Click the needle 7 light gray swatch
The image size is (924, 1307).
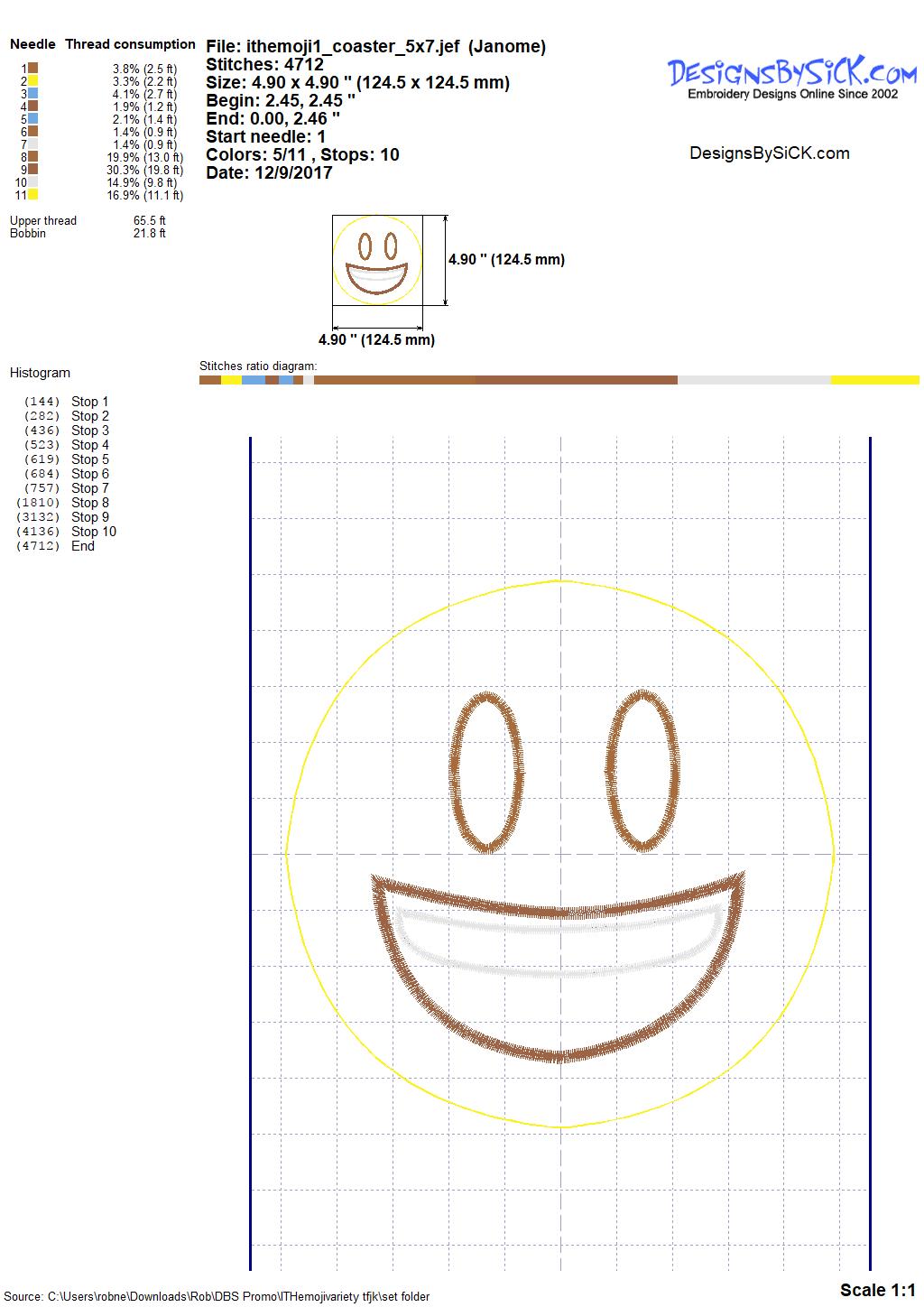[x=32, y=144]
